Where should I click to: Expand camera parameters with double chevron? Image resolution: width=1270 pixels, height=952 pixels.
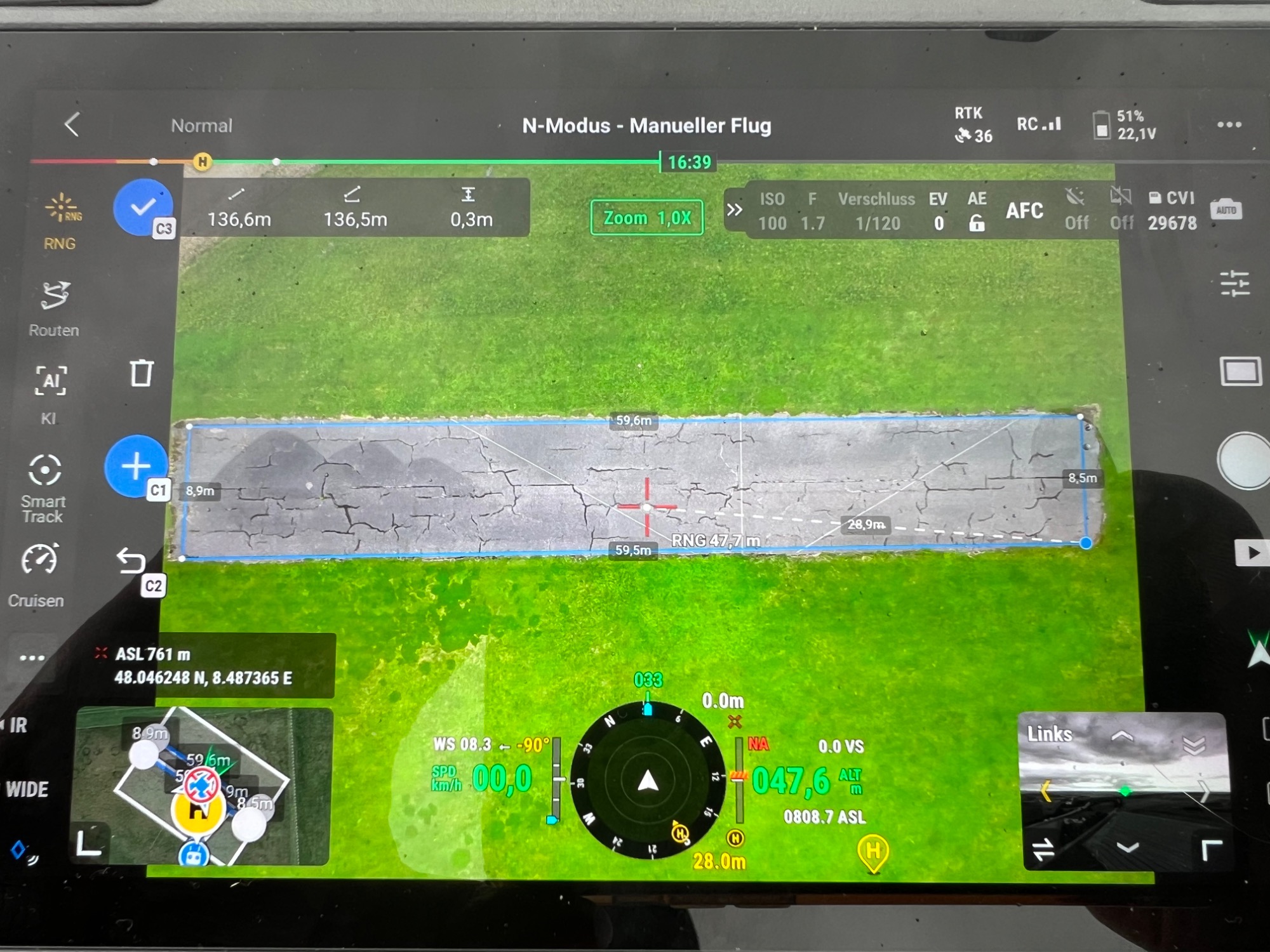coord(734,210)
